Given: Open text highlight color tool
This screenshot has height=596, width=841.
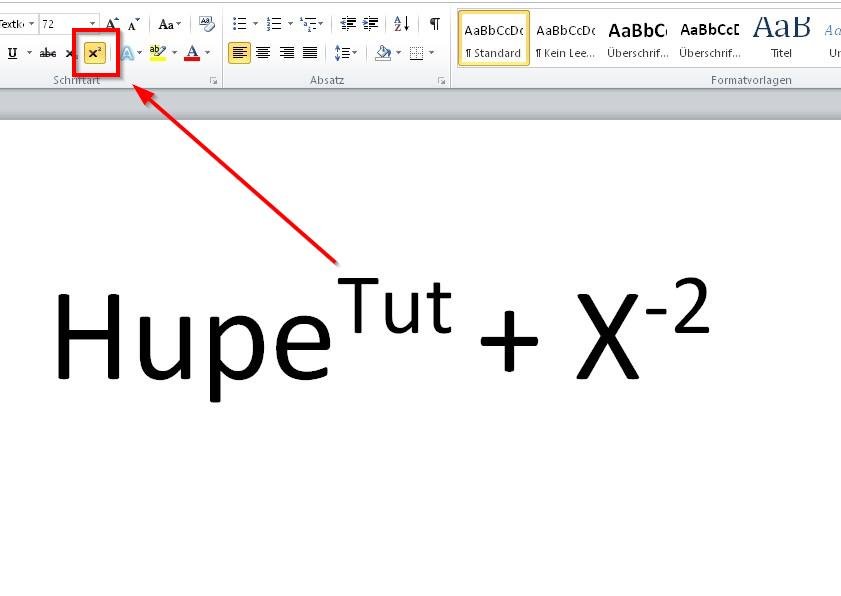Looking at the screenshot, I should tap(156, 53).
